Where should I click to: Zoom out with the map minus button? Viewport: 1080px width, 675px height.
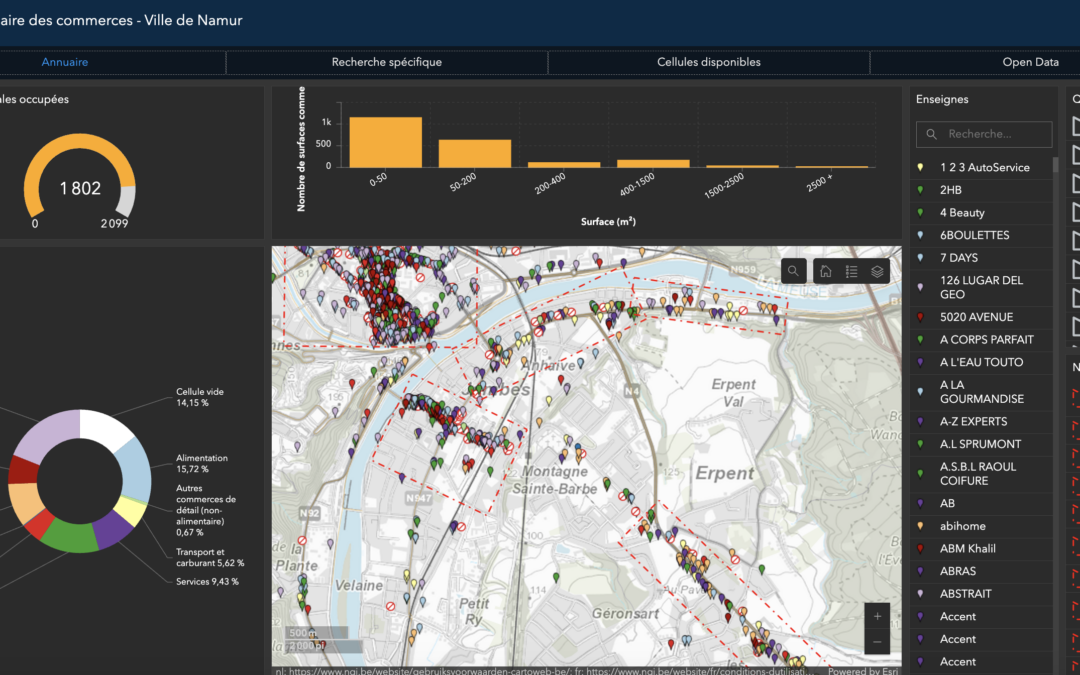(877, 641)
